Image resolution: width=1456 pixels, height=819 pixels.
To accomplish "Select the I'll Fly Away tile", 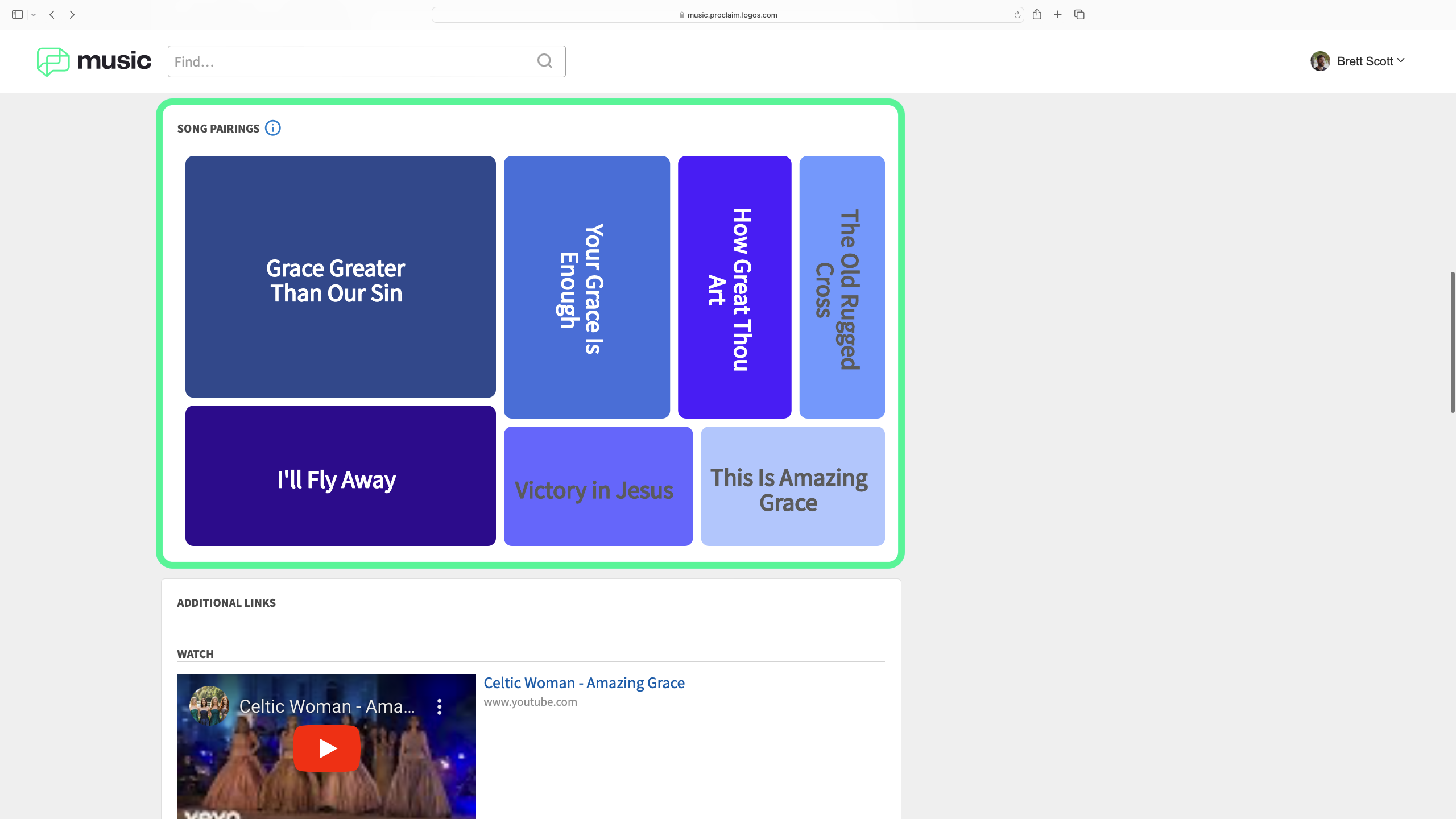I will point(340,476).
